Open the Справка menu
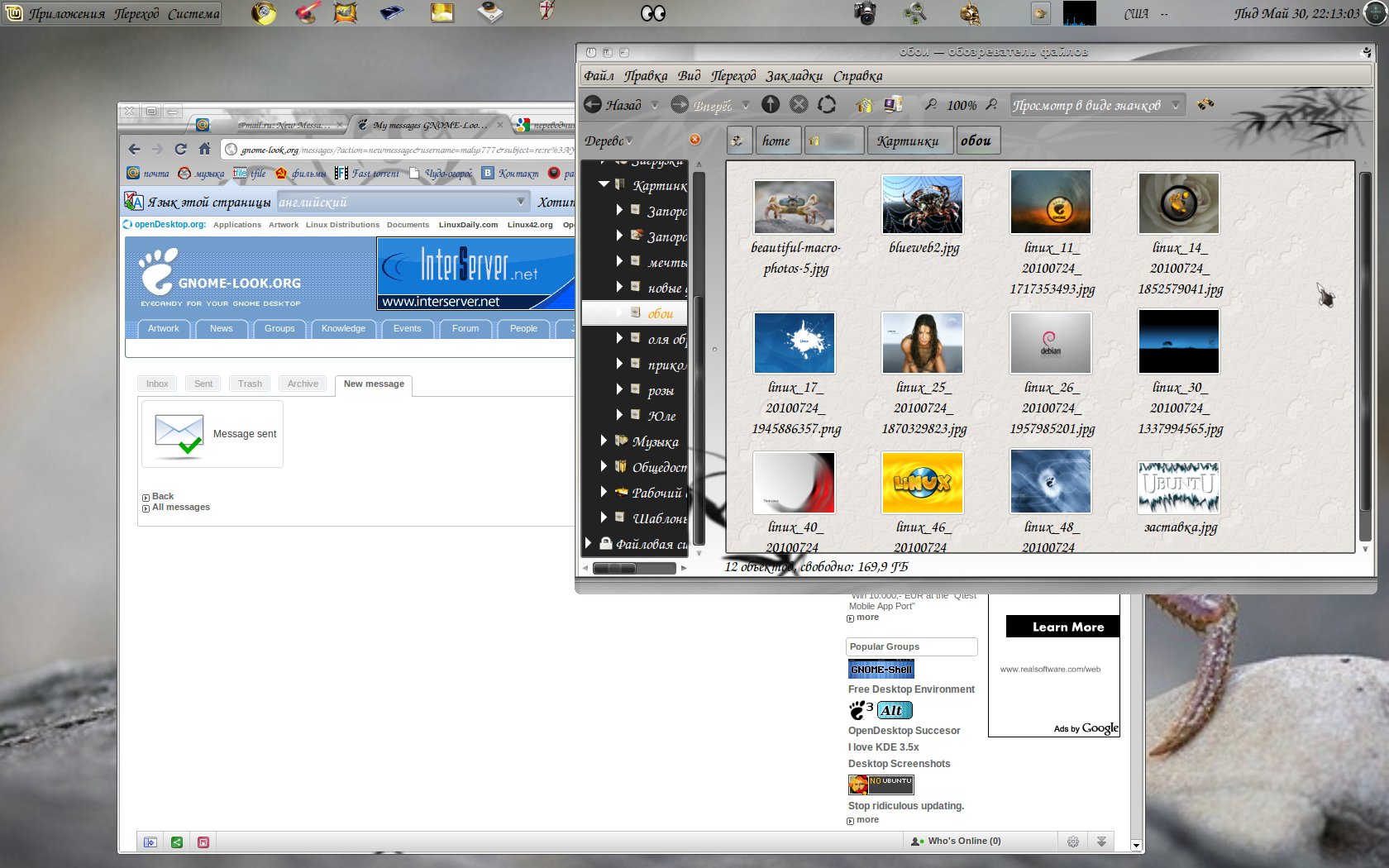1389x868 pixels. click(x=857, y=76)
